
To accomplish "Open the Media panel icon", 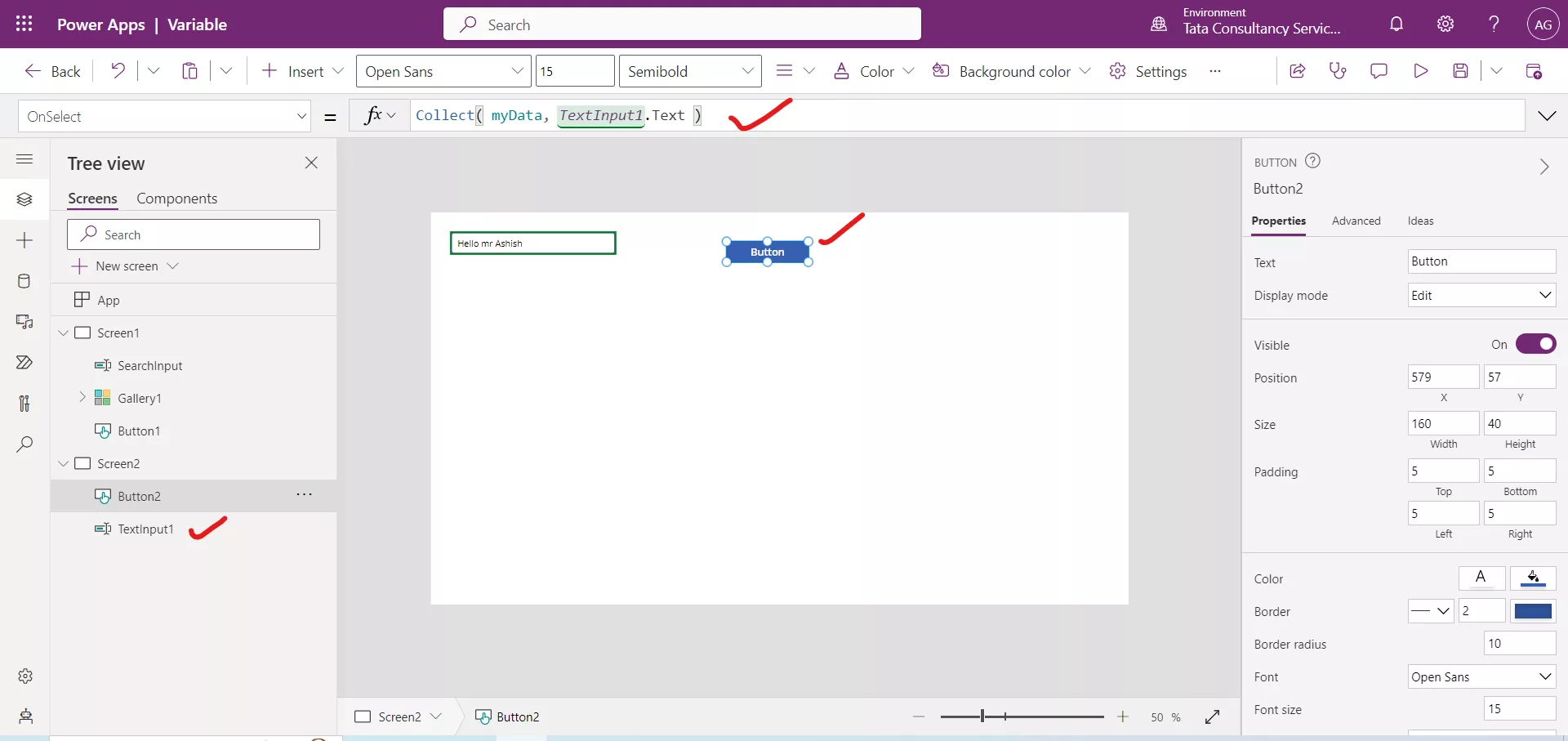I will 24,323.
